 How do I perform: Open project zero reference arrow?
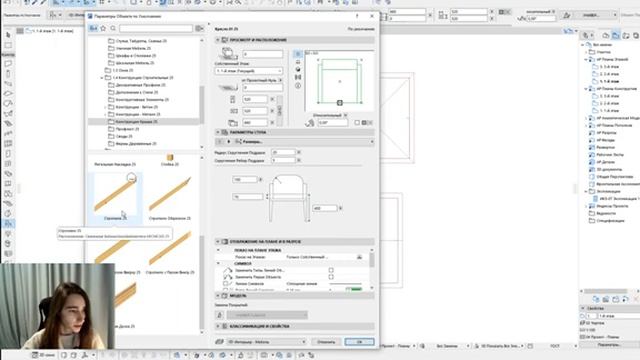pos(280,80)
